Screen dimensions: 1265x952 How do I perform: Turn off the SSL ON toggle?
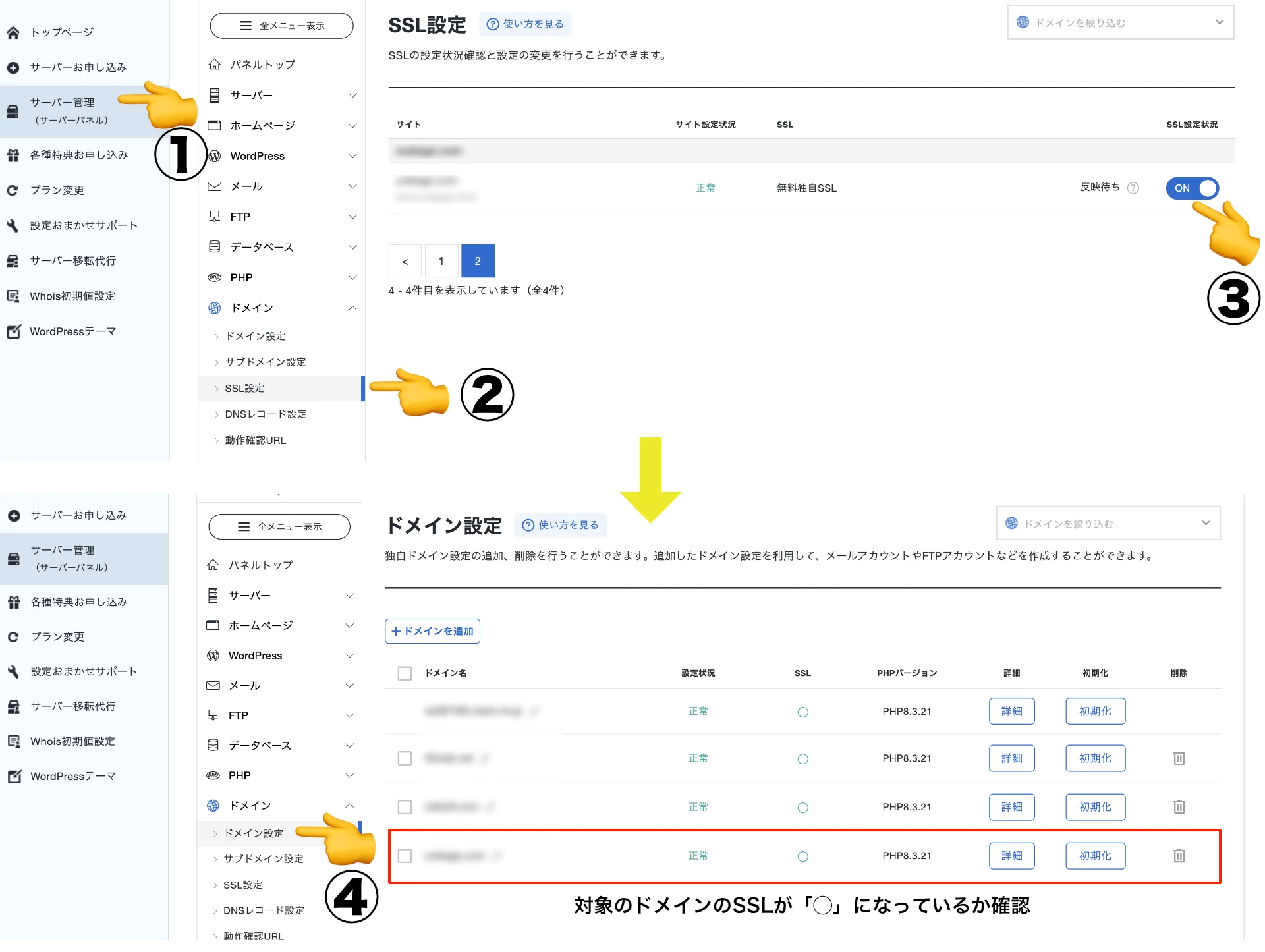tap(1192, 188)
